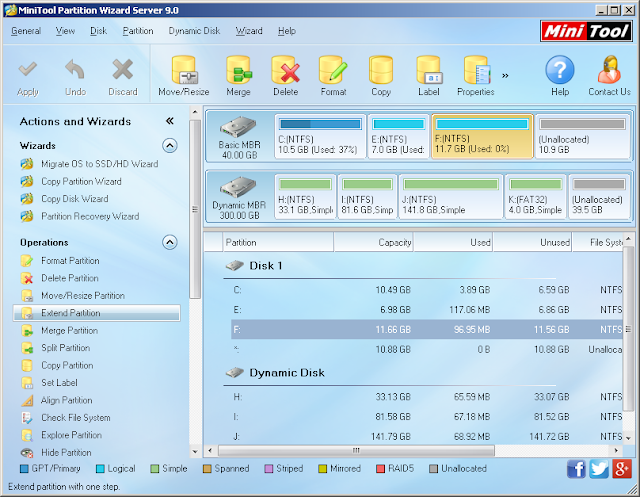This screenshot has height=497, width=640.
Task: Click the Discard X toolbar icon
Action: pos(123,69)
